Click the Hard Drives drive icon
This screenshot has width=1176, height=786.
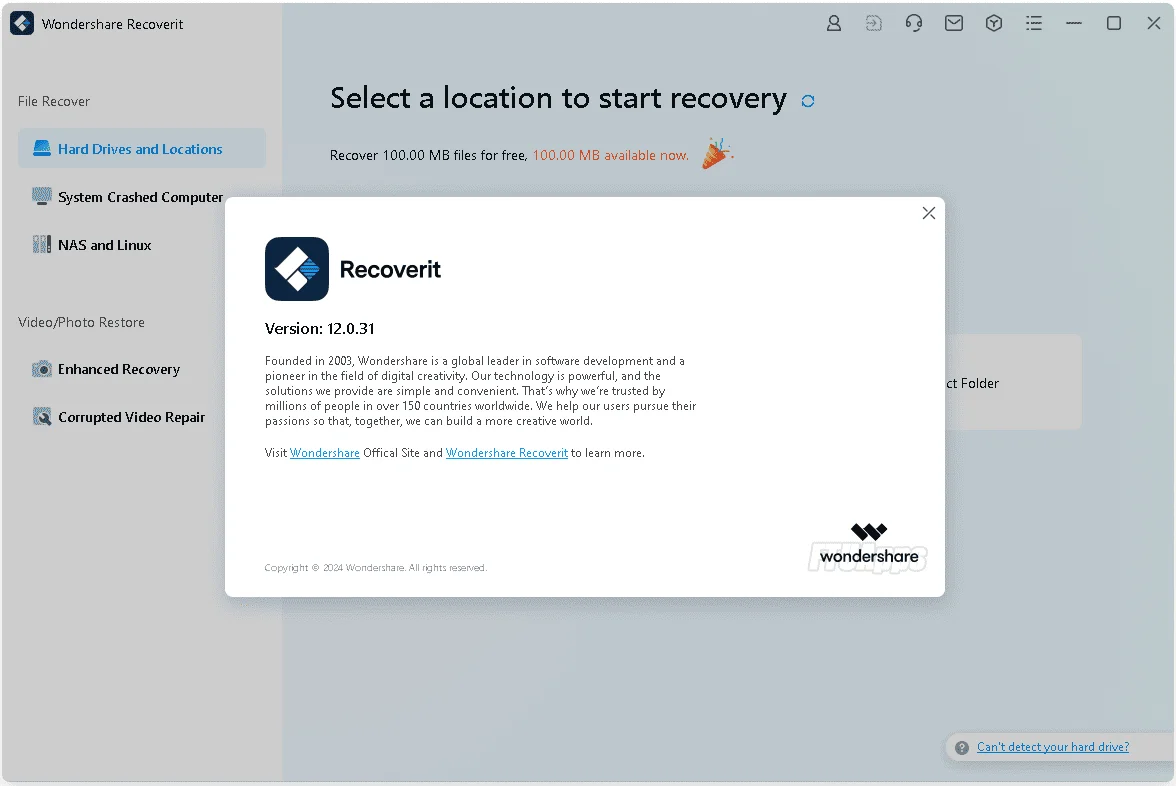[42, 148]
